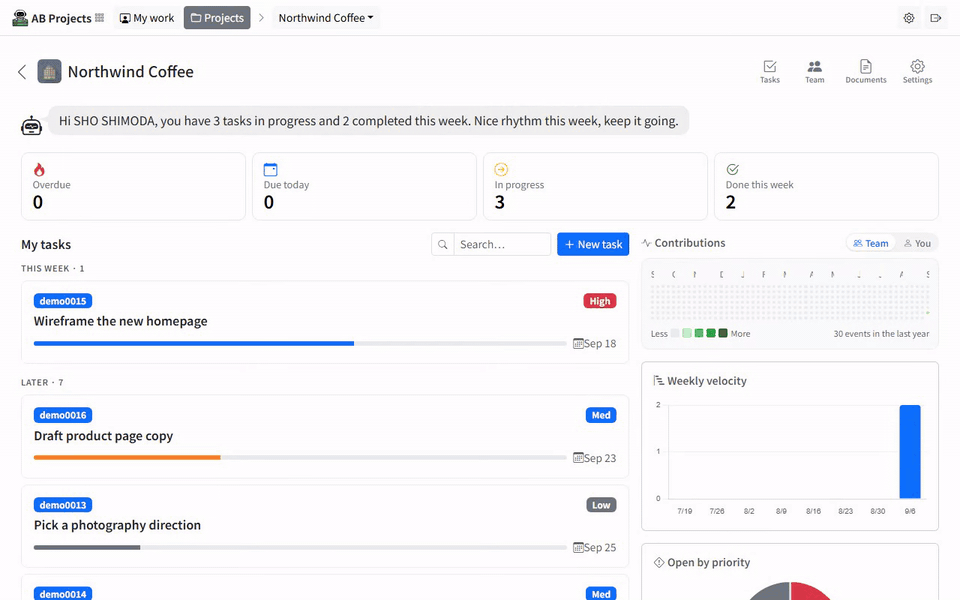Click the calendar icon next to Sep 25
This screenshot has width=960, height=600.
coord(577,547)
